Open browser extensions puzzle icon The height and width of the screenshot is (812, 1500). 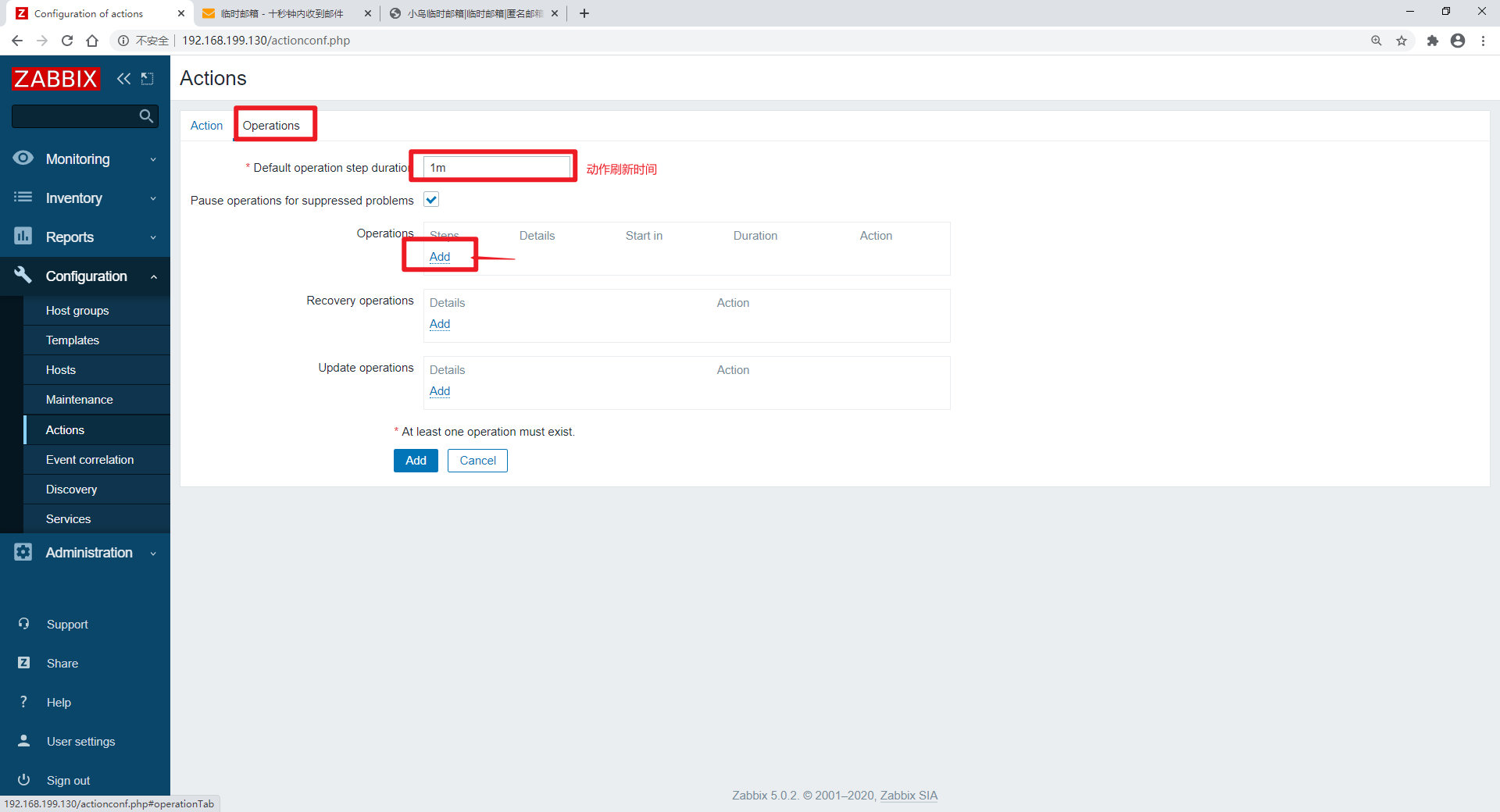click(1433, 41)
